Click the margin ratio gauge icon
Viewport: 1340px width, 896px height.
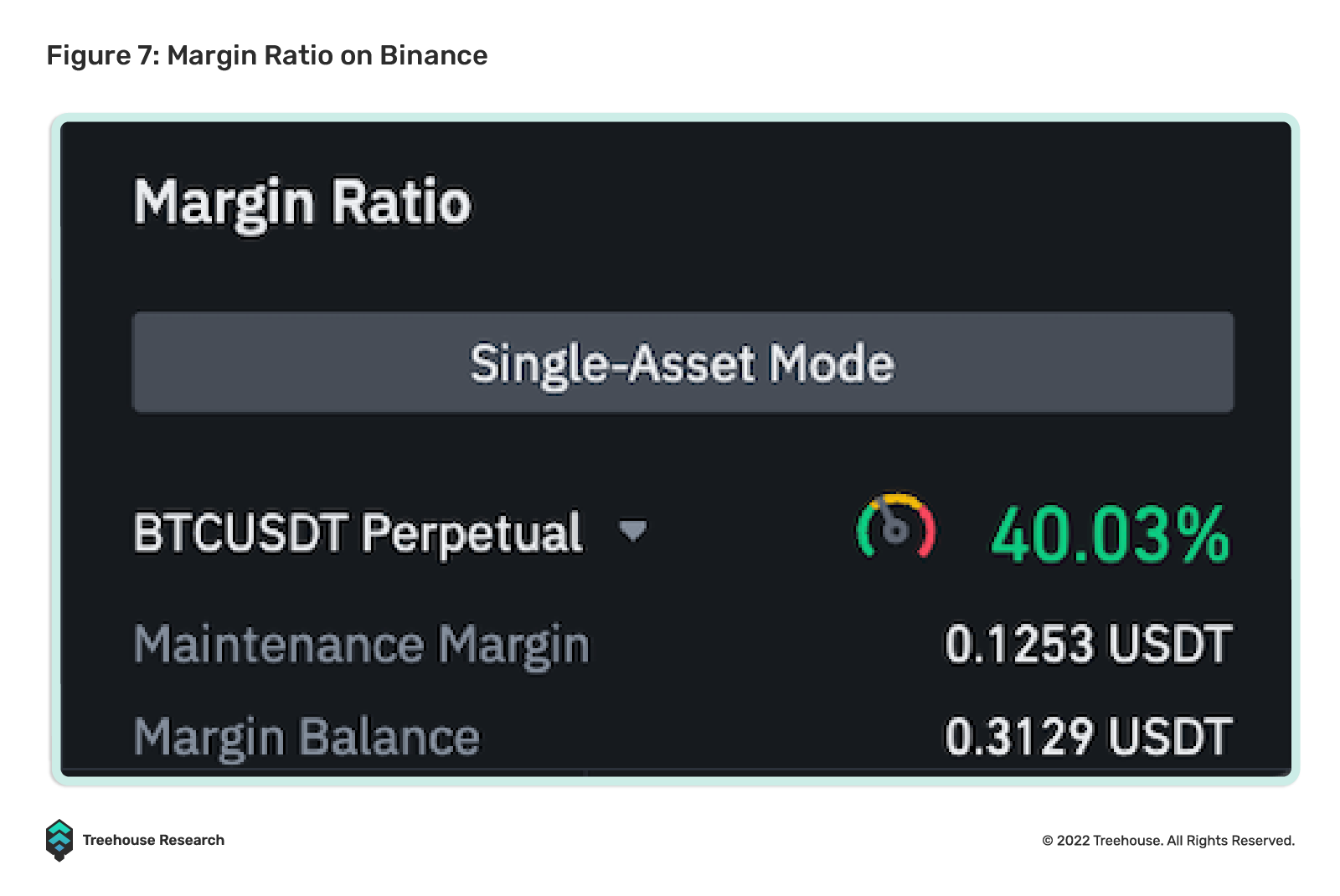click(895, 526)
